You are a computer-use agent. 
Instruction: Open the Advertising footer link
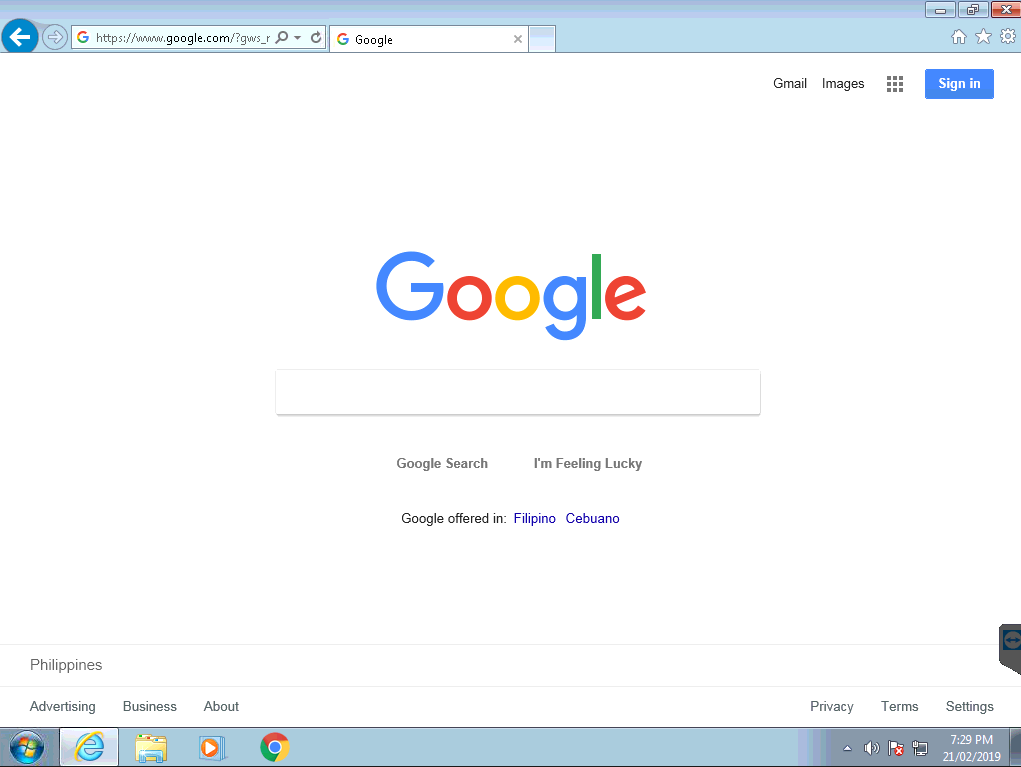tap(63, 706)
